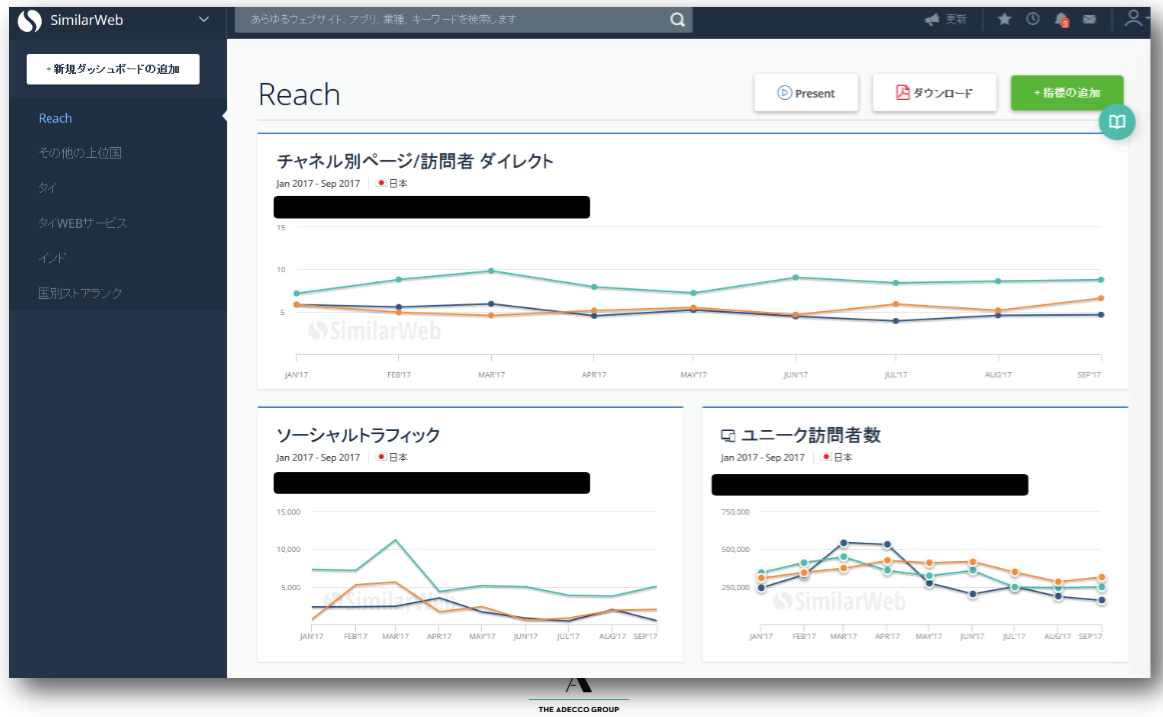Expand the SimilarWeb module dropdown chevron
The height and width of the screenshot is (717, 1163).
pyautogui.click(x=205, y=19)
